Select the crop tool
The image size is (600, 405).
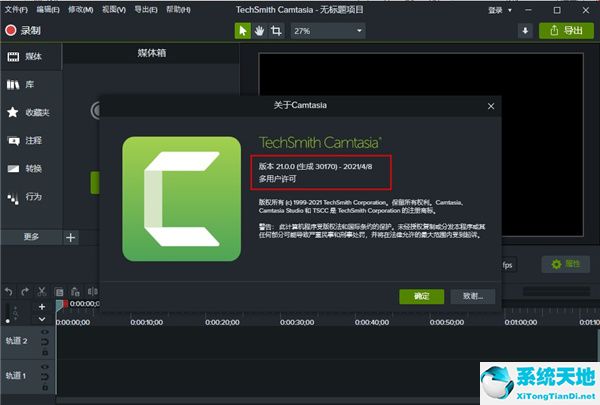tap(276, 31)
